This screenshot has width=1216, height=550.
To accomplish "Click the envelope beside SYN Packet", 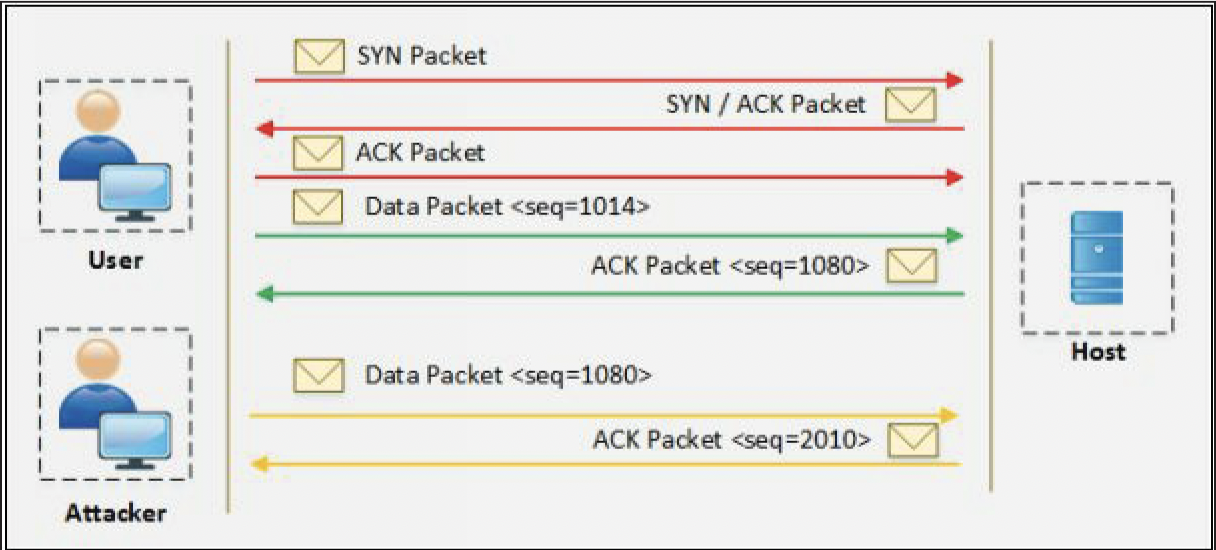I will (318, 56).
